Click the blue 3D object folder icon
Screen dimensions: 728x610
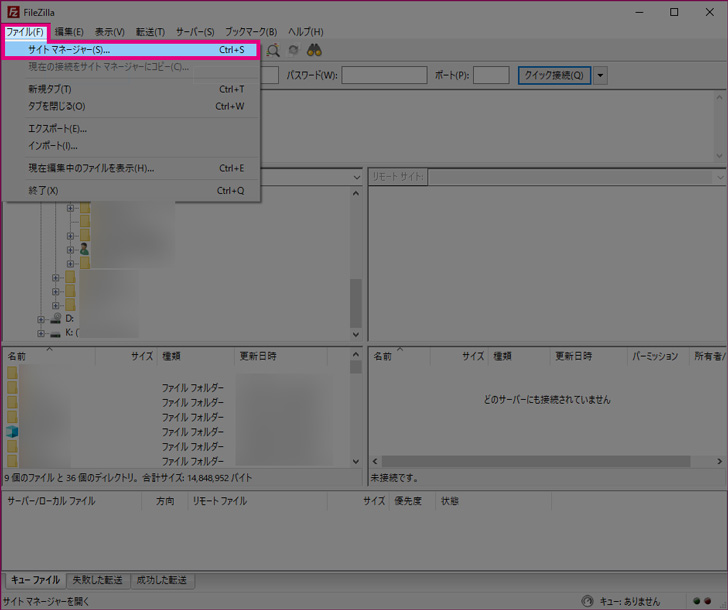click(13, 431)
